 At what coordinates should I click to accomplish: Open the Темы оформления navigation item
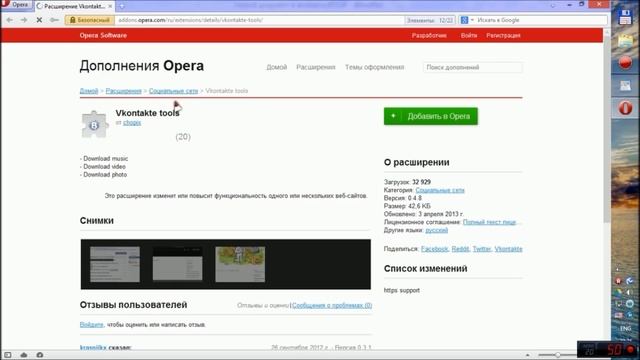(374, 67)
